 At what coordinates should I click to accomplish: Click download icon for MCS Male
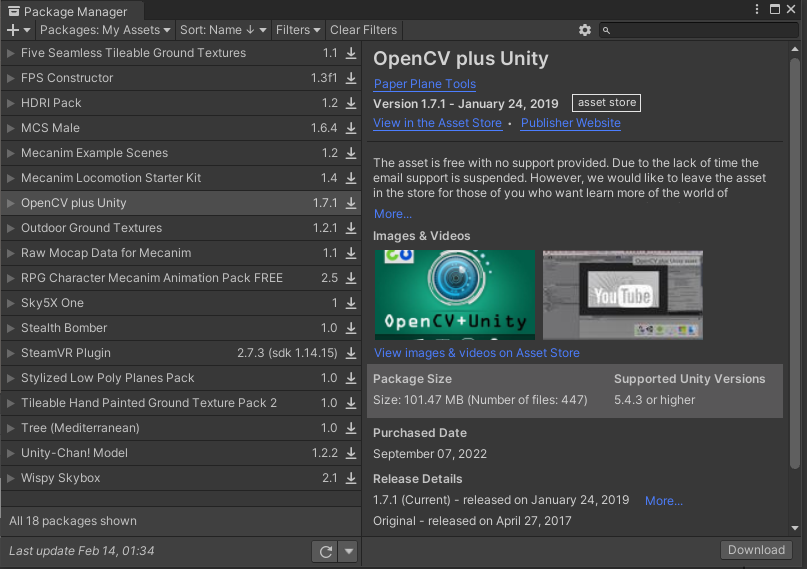click(351, 128)
